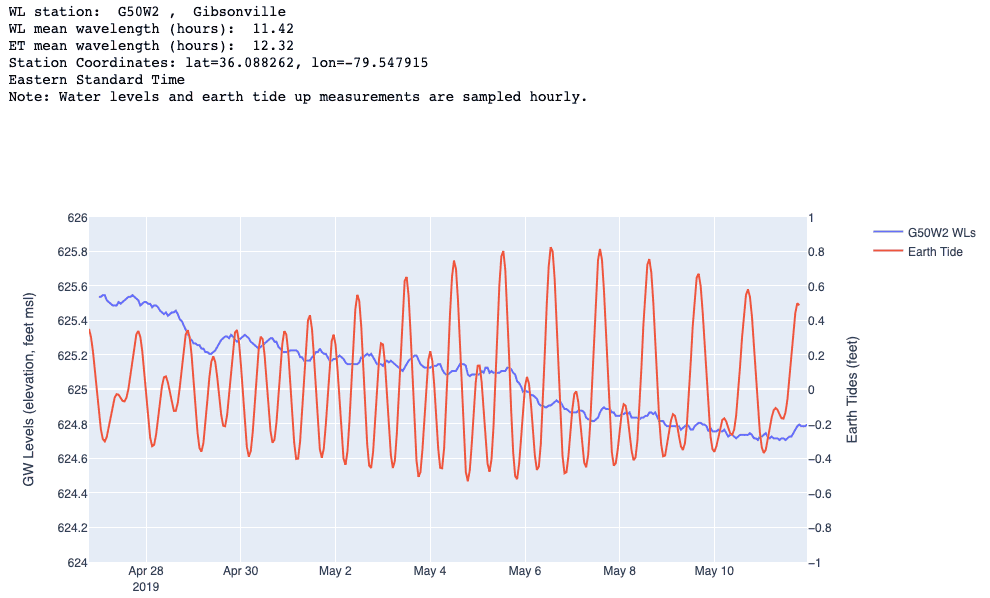Click the 624 tick on left axis
Screen dimensions: 990x598
pos(78,563)
